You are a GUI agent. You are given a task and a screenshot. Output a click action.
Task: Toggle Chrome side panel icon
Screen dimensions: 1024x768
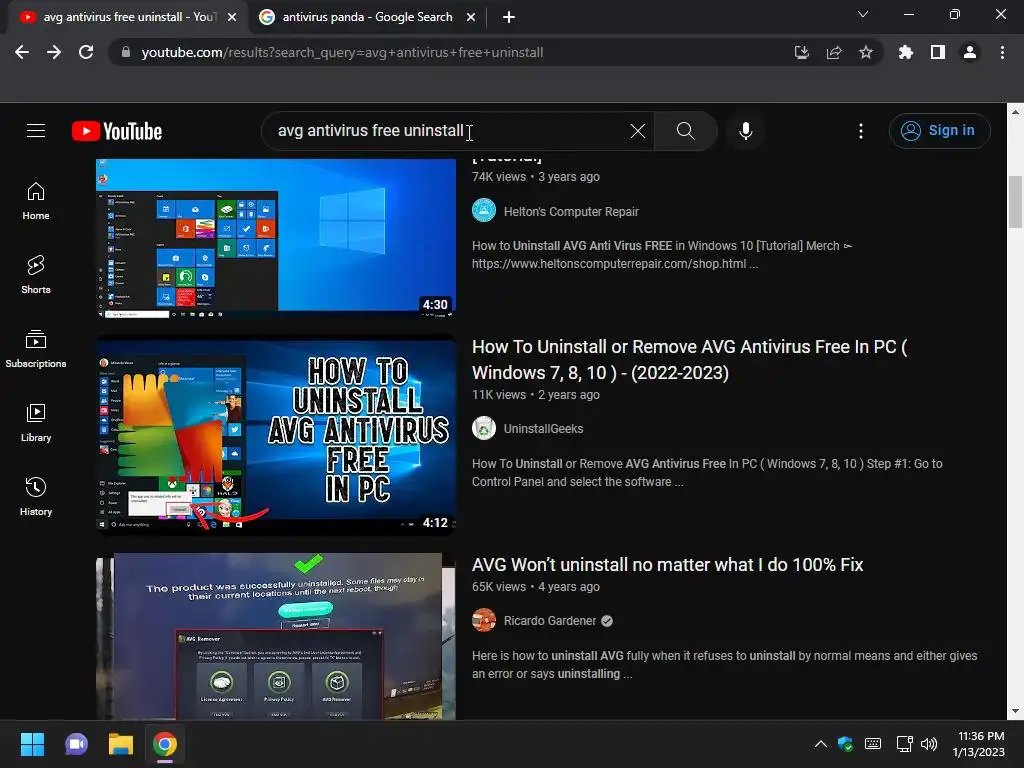[x=938, y=52]
